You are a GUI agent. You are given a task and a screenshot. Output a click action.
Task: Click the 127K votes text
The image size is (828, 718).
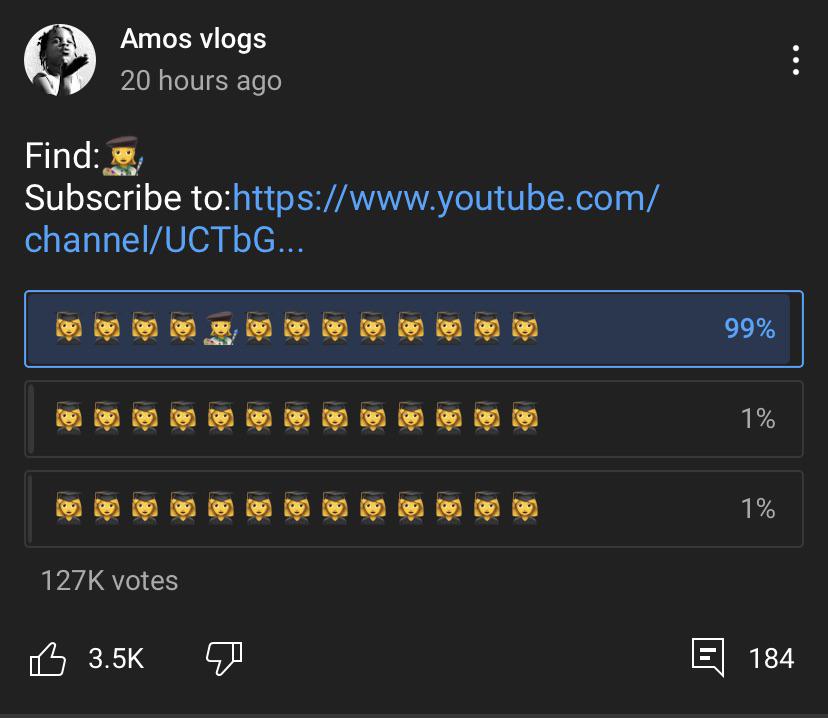(107, 580)
